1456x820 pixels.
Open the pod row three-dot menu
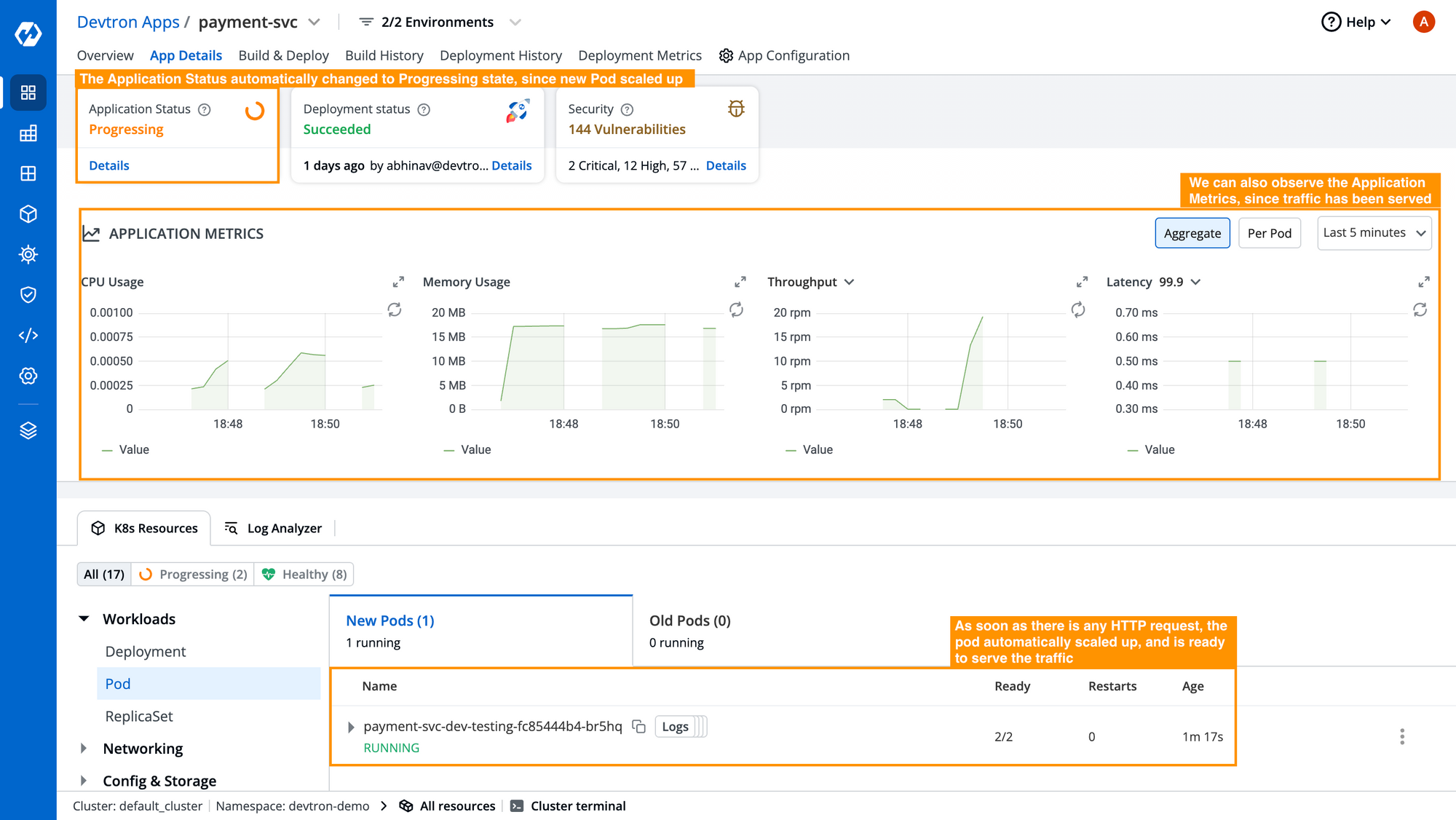pyautogui.click(x=1402, y=736)
